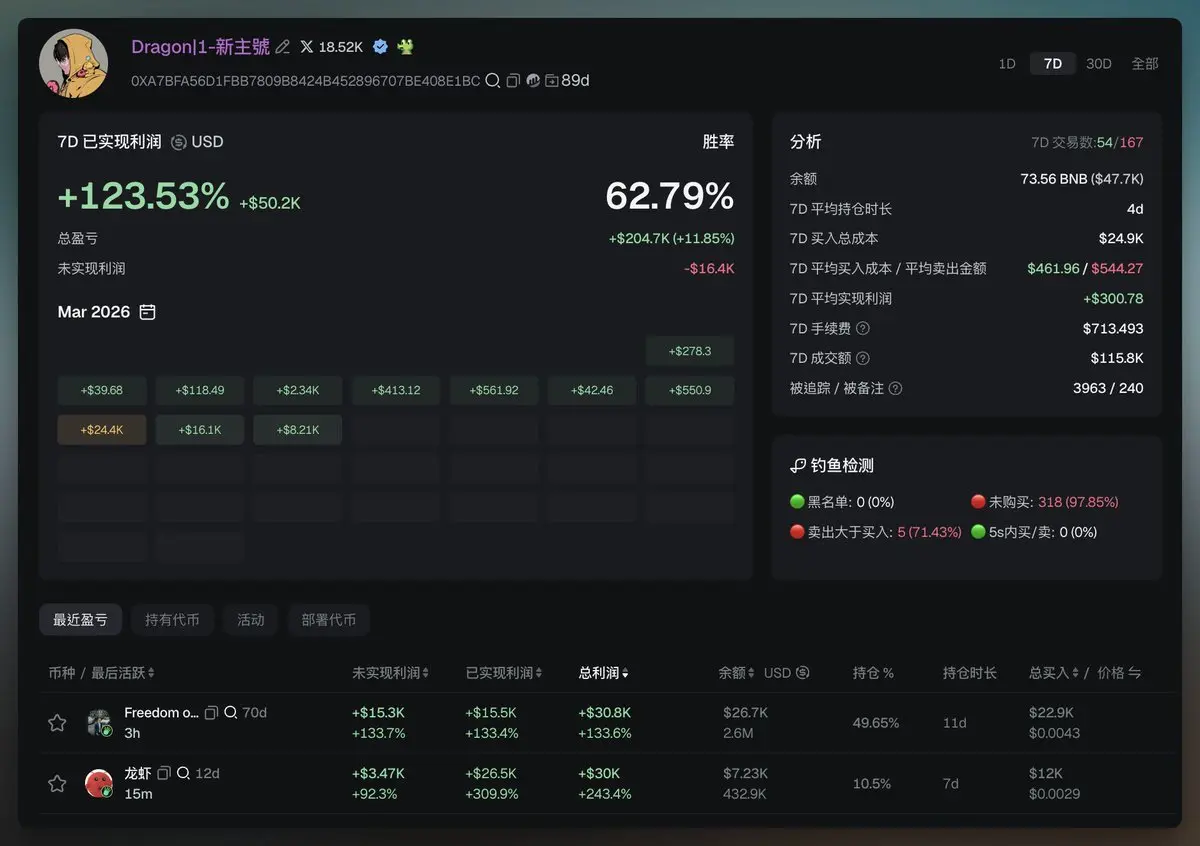Open the Mar 2026 calendar picker icon
Screen dimensions: 1200x846
point(147,312)
